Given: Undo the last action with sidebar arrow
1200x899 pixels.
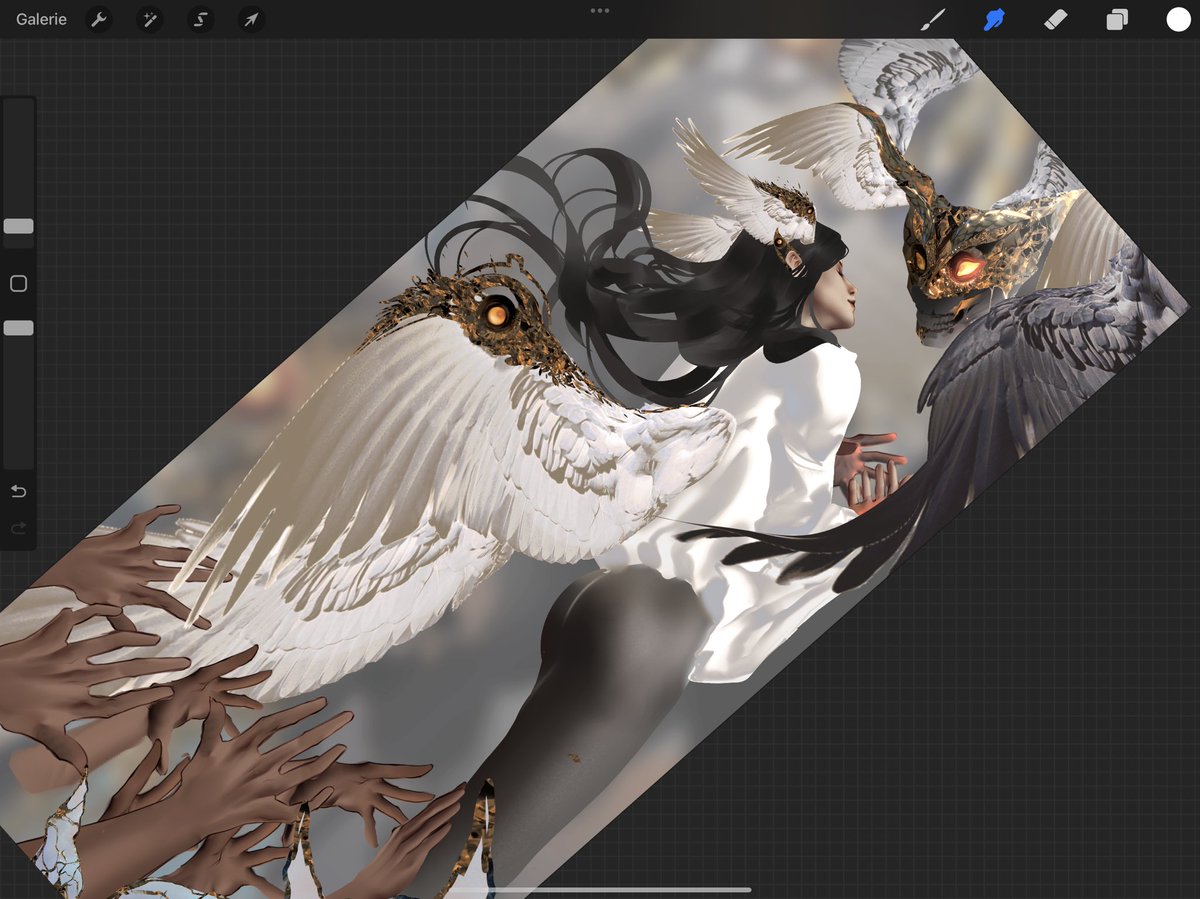Looking at the screenshot, I should pyautogui.click(x=18, y=491).
